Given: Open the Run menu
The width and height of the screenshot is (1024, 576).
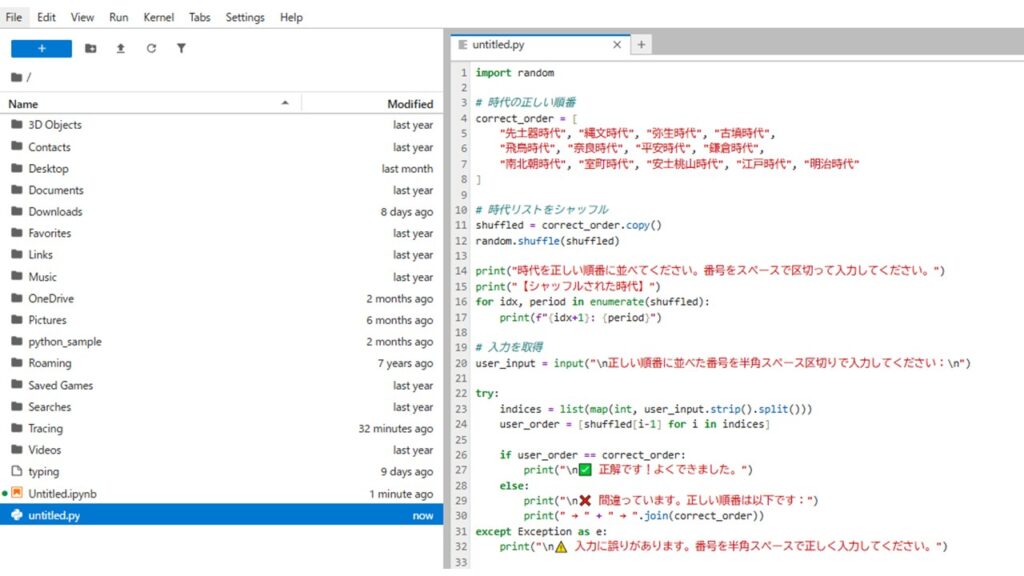Looking at the screenshot, I should tap(118, 17).
